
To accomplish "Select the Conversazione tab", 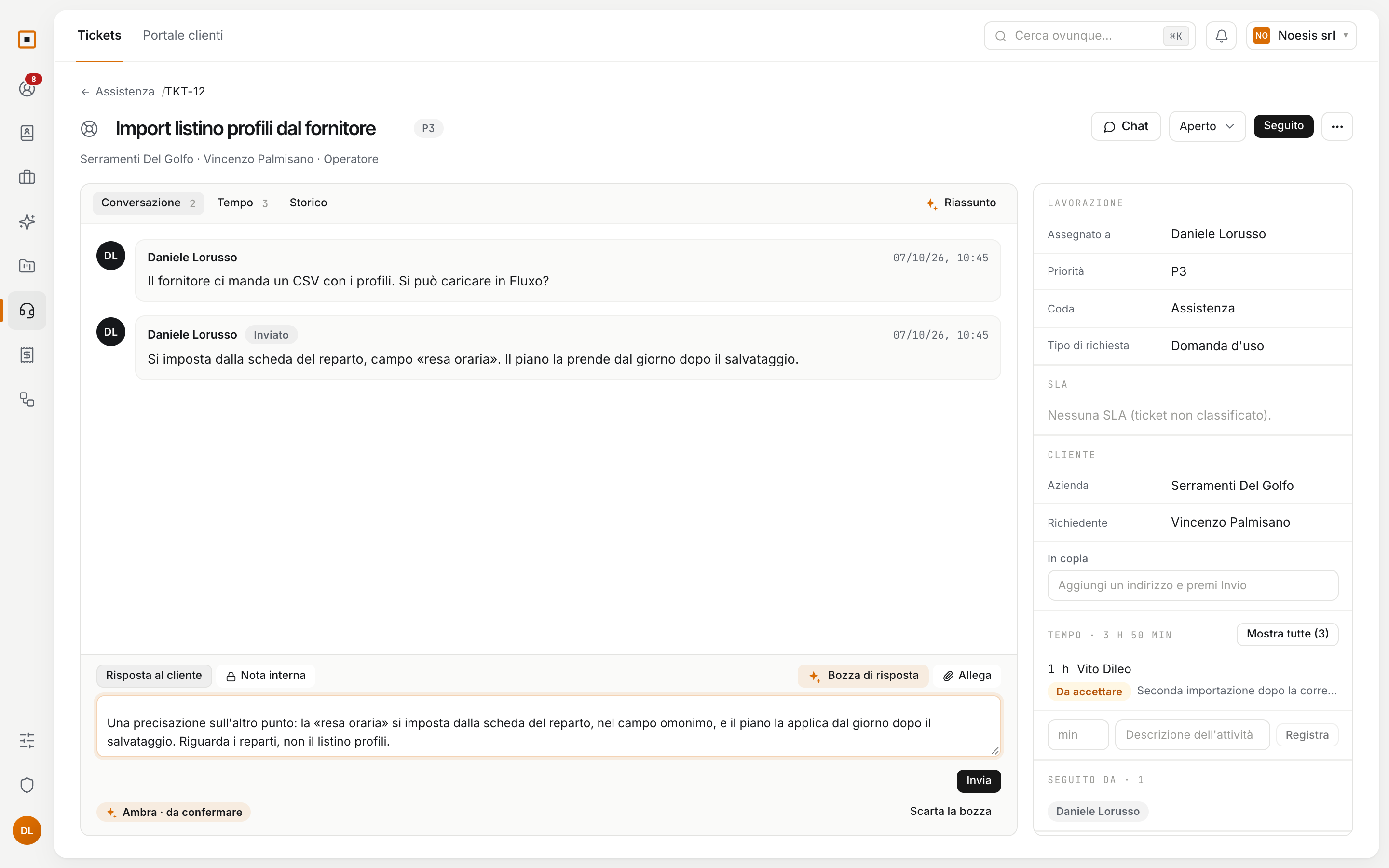I will click(148, 203).
